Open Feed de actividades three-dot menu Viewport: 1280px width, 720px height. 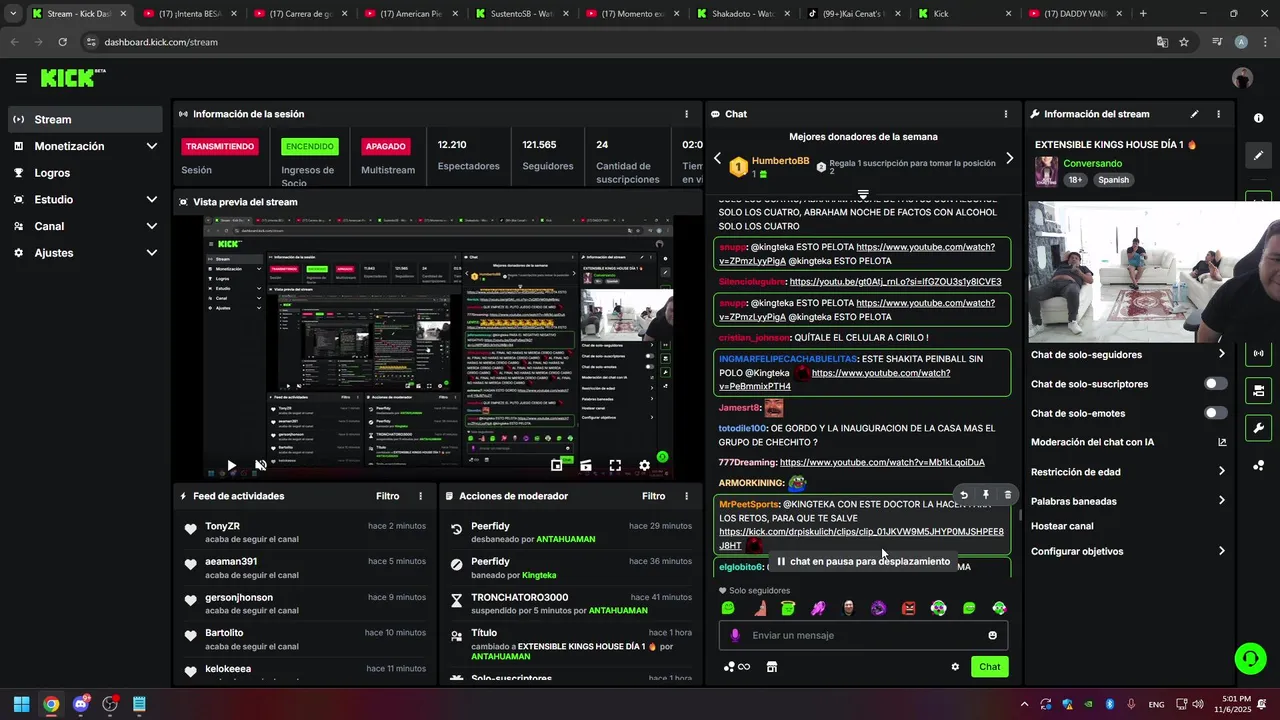[420, 496]
